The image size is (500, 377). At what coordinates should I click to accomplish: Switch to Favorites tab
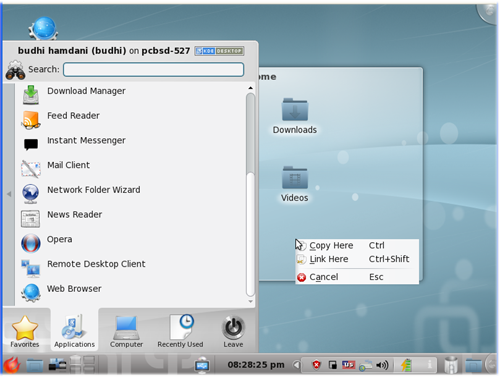click(25, 331)
